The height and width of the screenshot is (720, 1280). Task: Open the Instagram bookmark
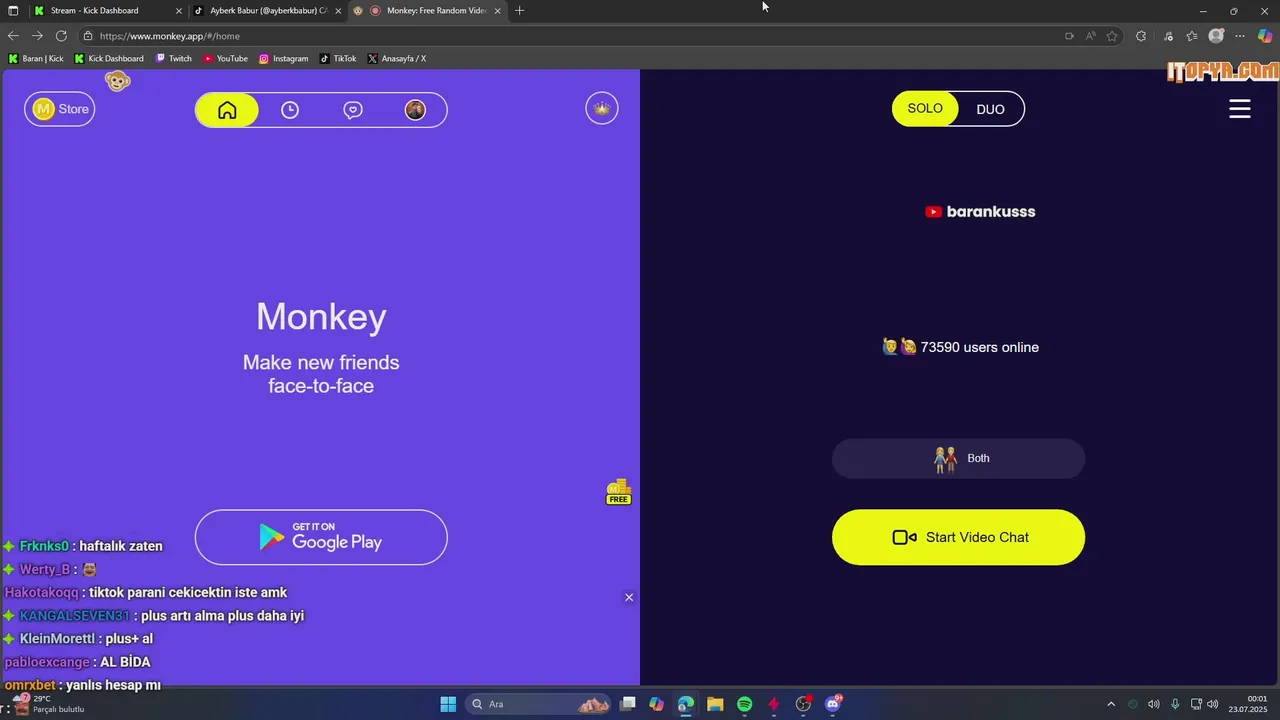tap(283, 58)
